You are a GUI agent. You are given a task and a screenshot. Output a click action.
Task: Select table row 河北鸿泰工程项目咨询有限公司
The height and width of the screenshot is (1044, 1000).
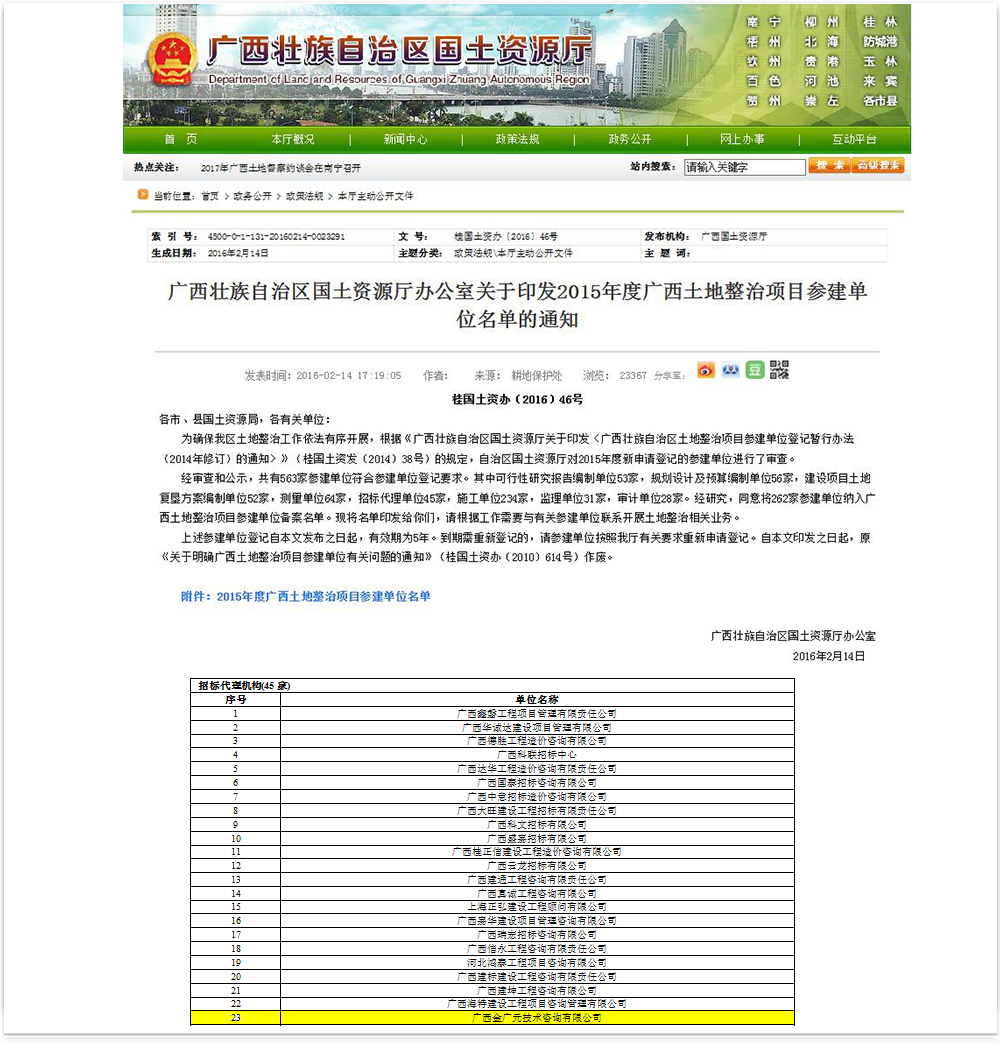493,963
